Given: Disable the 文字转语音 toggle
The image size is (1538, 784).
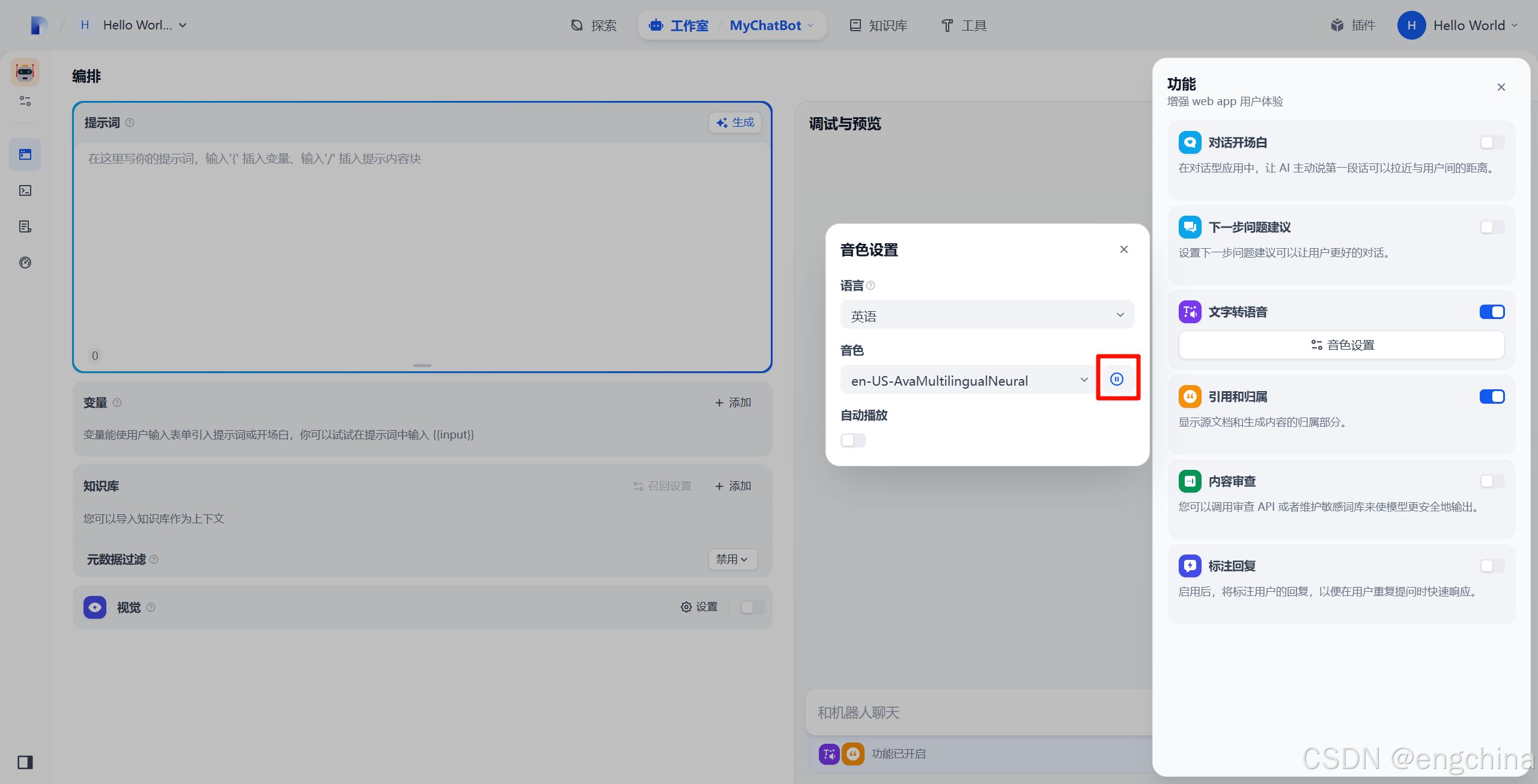Looking at the screenshot, I should (1492, 312).
